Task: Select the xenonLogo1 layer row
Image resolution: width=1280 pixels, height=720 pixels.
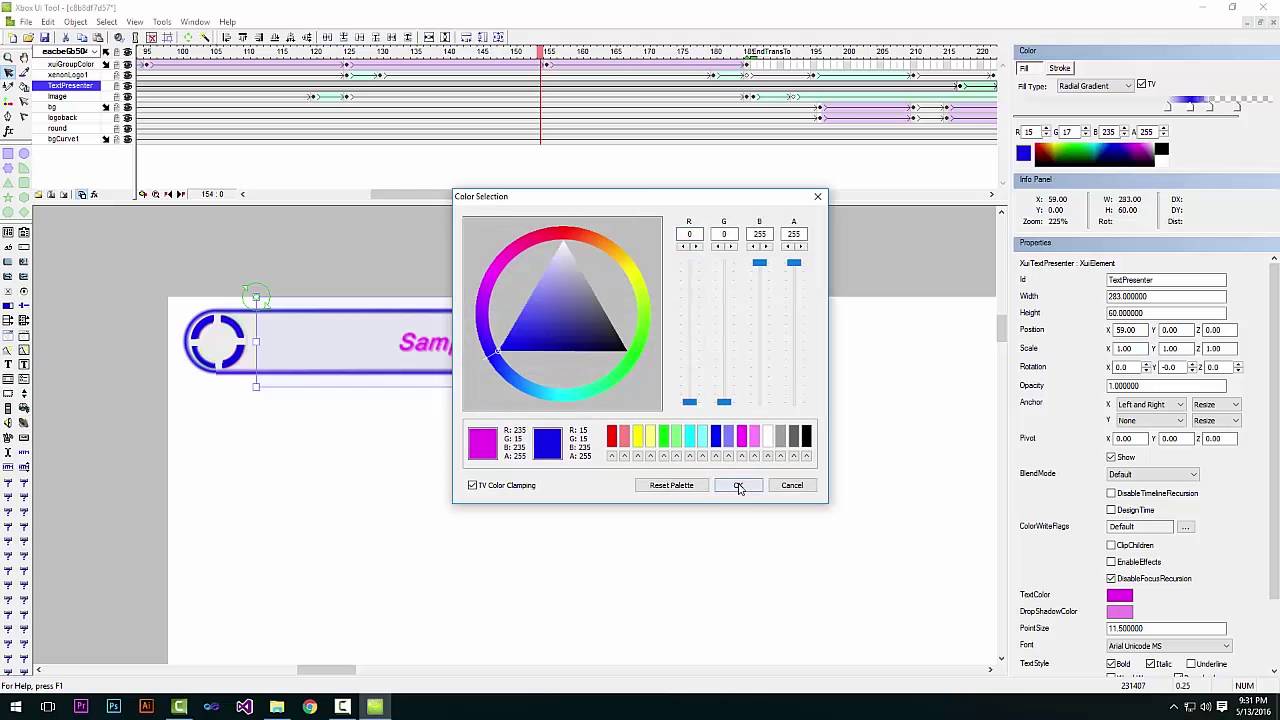Action: 66,75
